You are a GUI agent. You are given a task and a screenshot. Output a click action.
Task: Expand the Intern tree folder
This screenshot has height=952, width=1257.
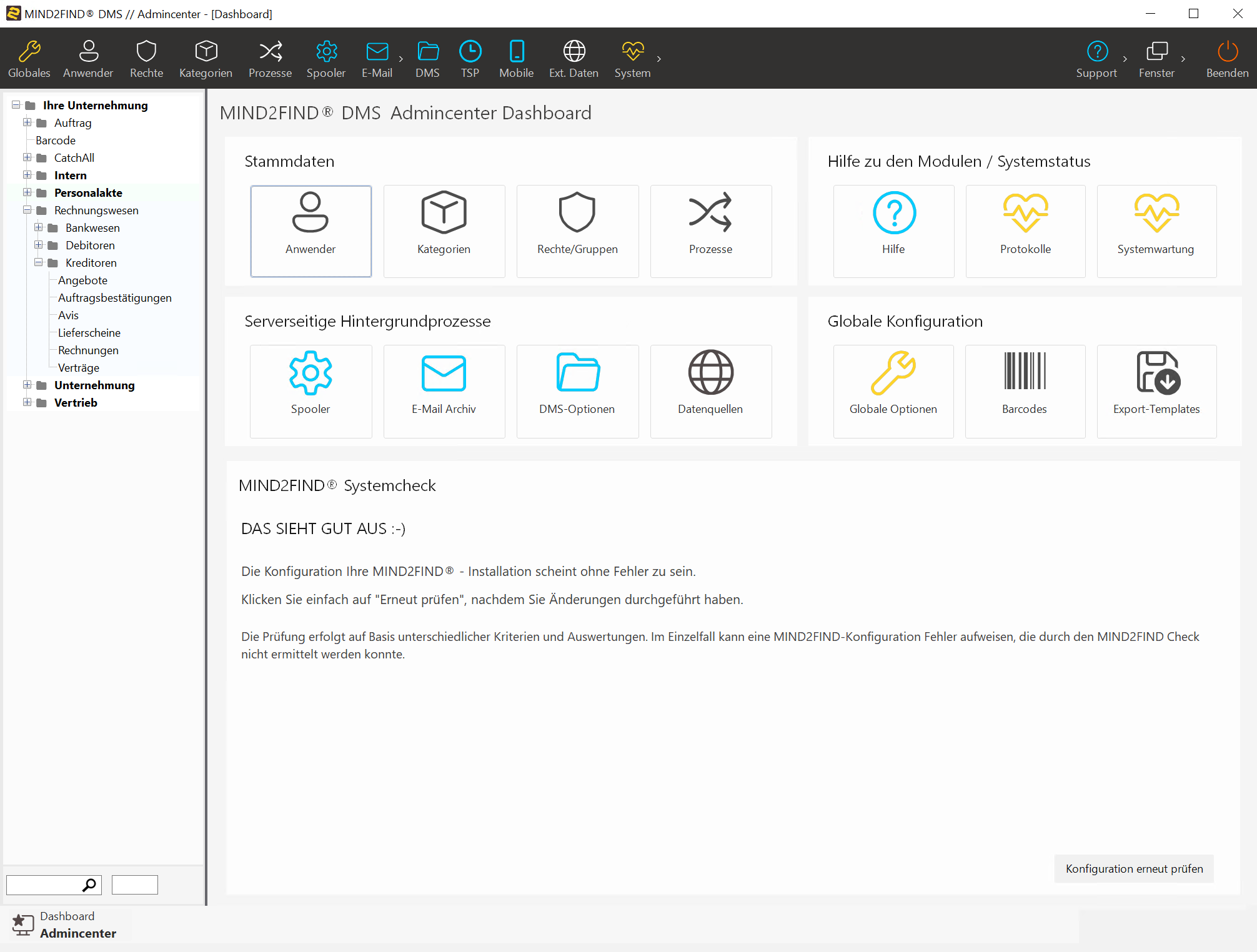27,175
